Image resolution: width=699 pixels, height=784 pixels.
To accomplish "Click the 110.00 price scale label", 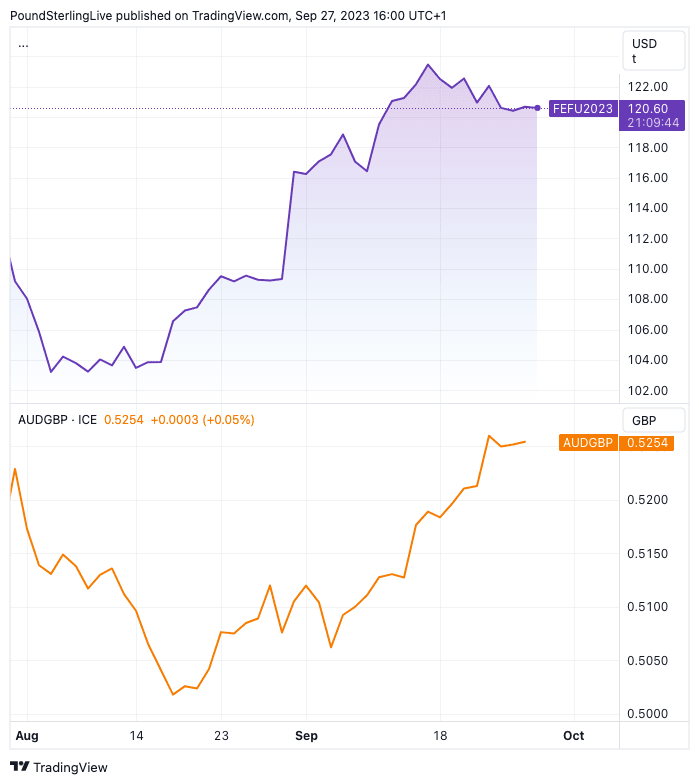I will (x=647, y=268).
